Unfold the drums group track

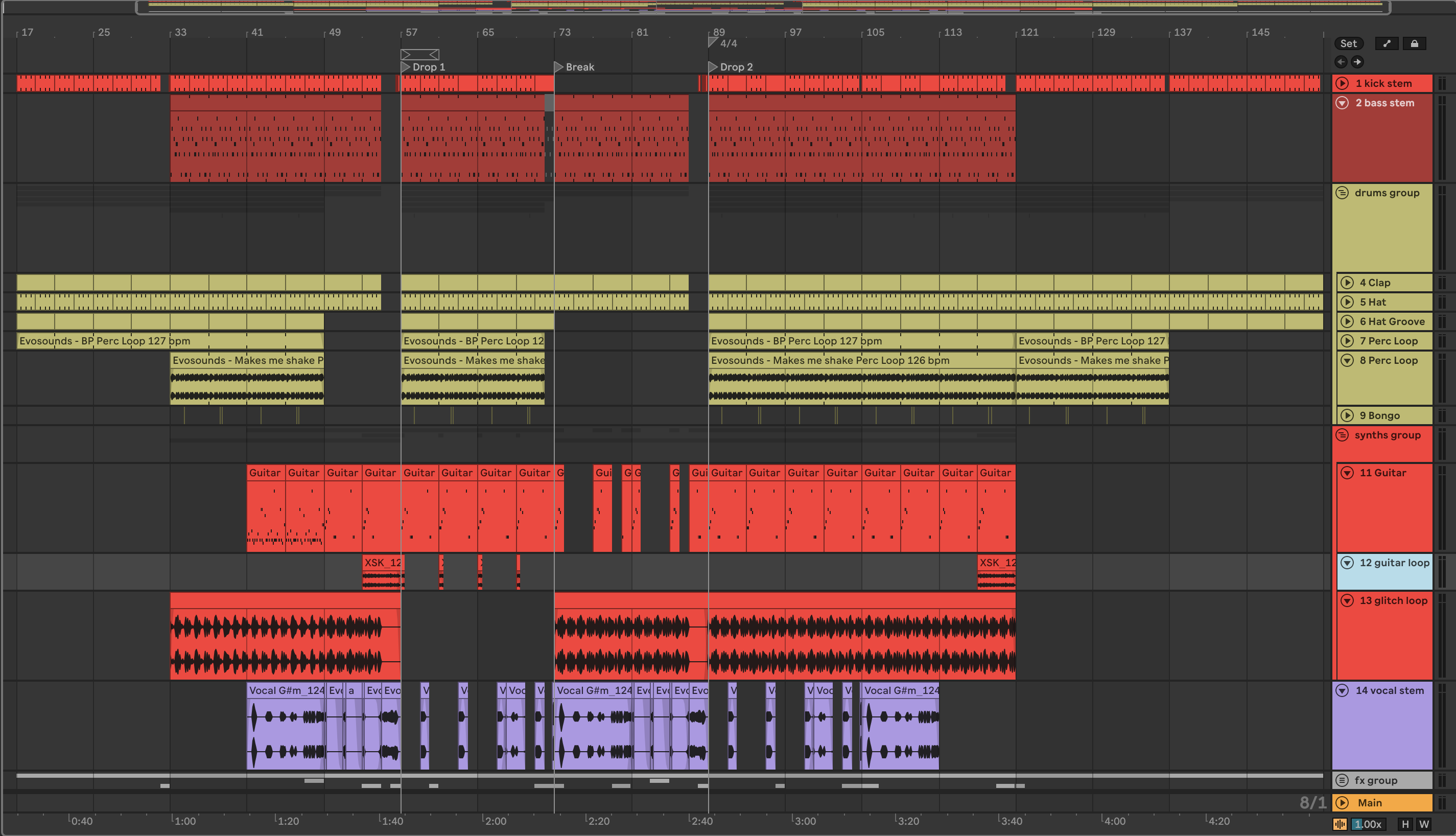[1342, 193]
